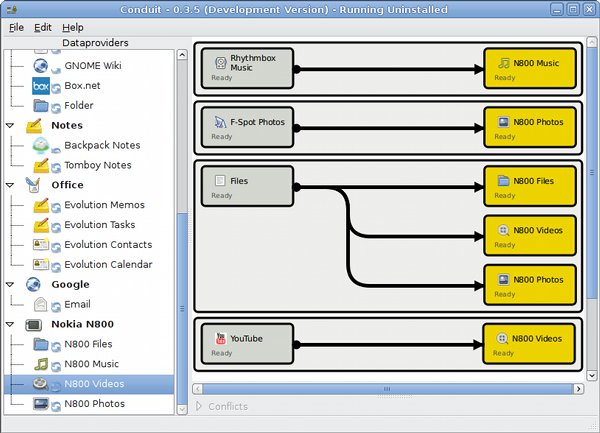Click the Google category globe icon
The width and height of the screenshot is (600, 433).
pyautogui.click(x=33, y=285)
